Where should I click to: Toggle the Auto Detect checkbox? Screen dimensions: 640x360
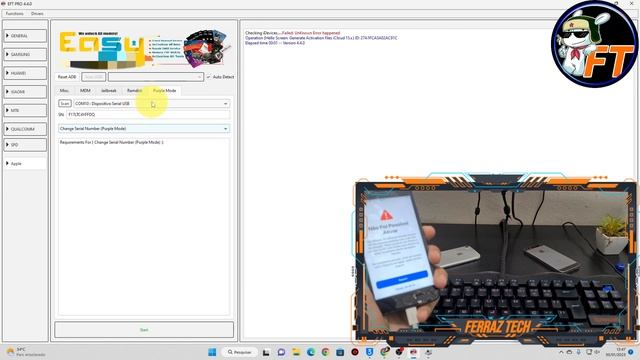220,77
